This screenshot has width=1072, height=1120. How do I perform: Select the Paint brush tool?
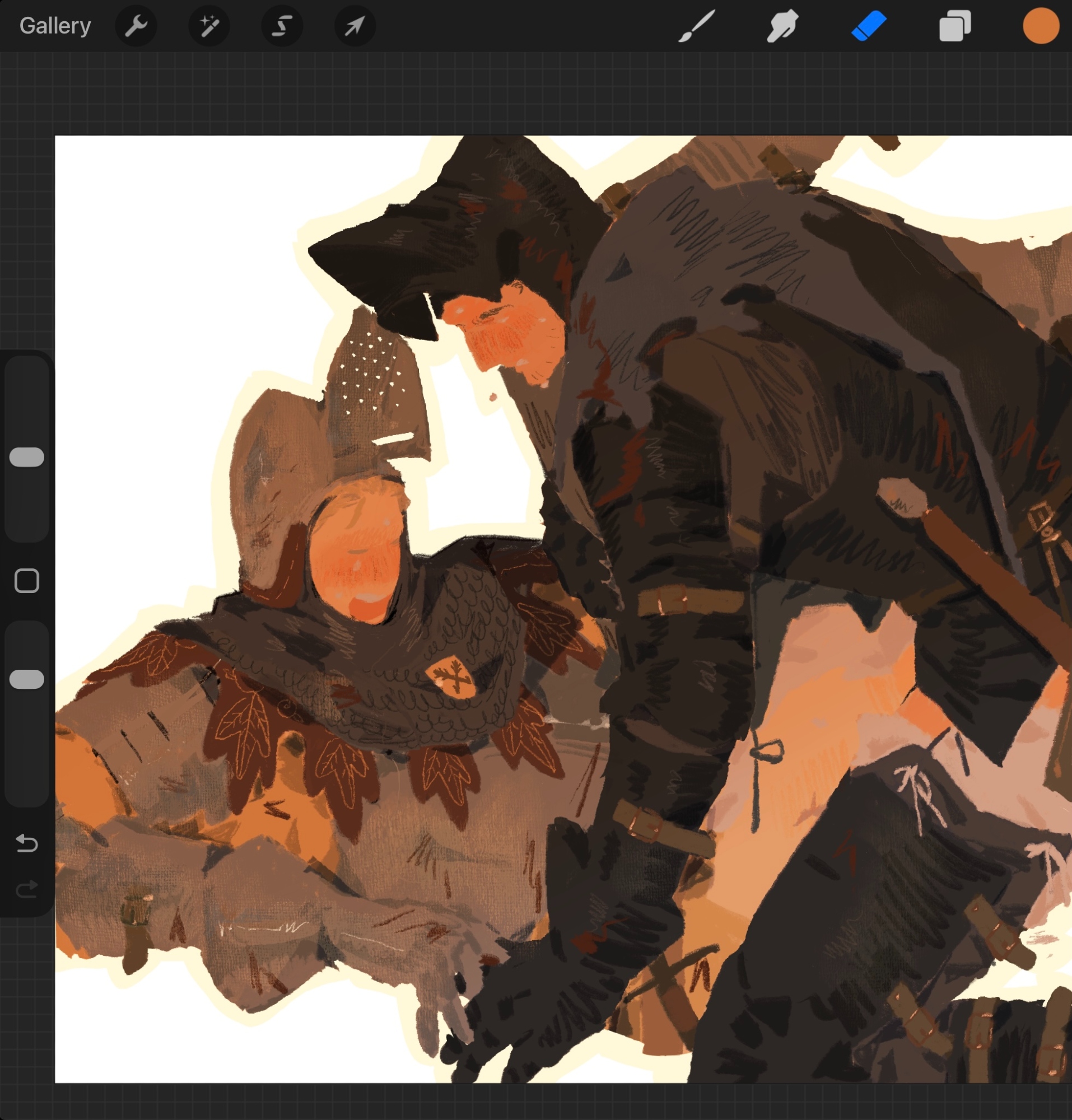697,26
